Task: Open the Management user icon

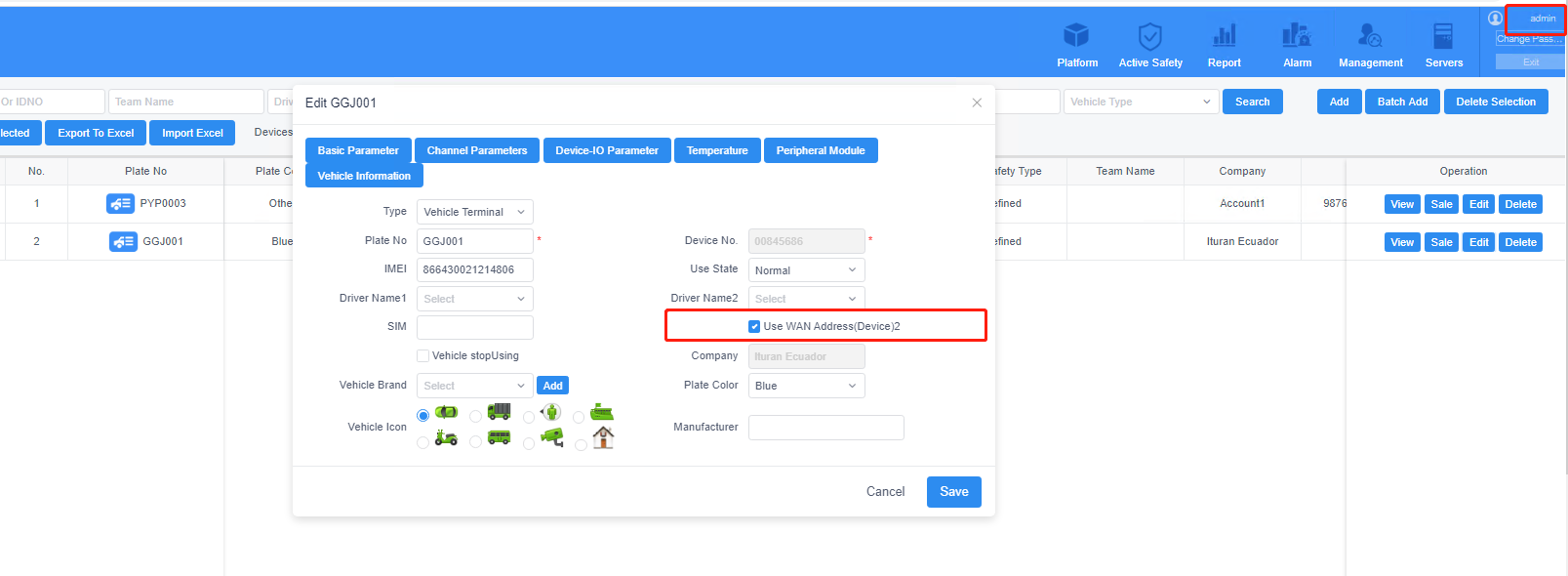Action: (x=1370, y=36)
